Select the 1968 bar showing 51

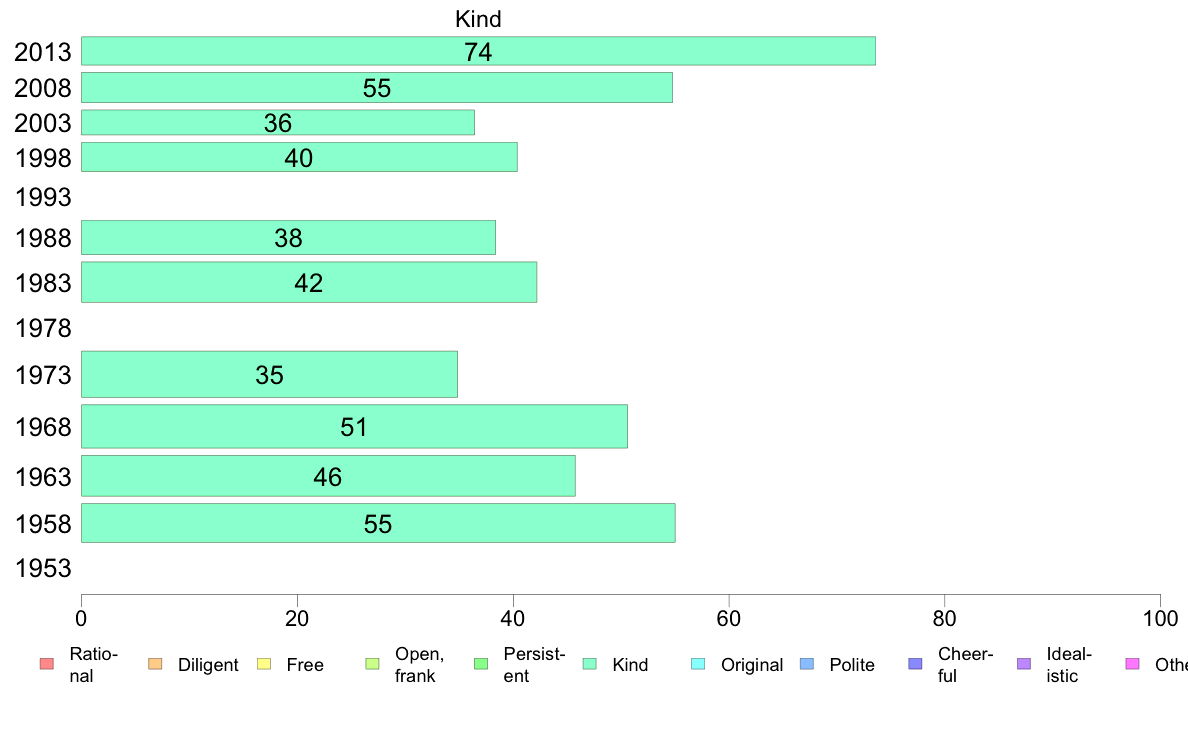point(354,426)
